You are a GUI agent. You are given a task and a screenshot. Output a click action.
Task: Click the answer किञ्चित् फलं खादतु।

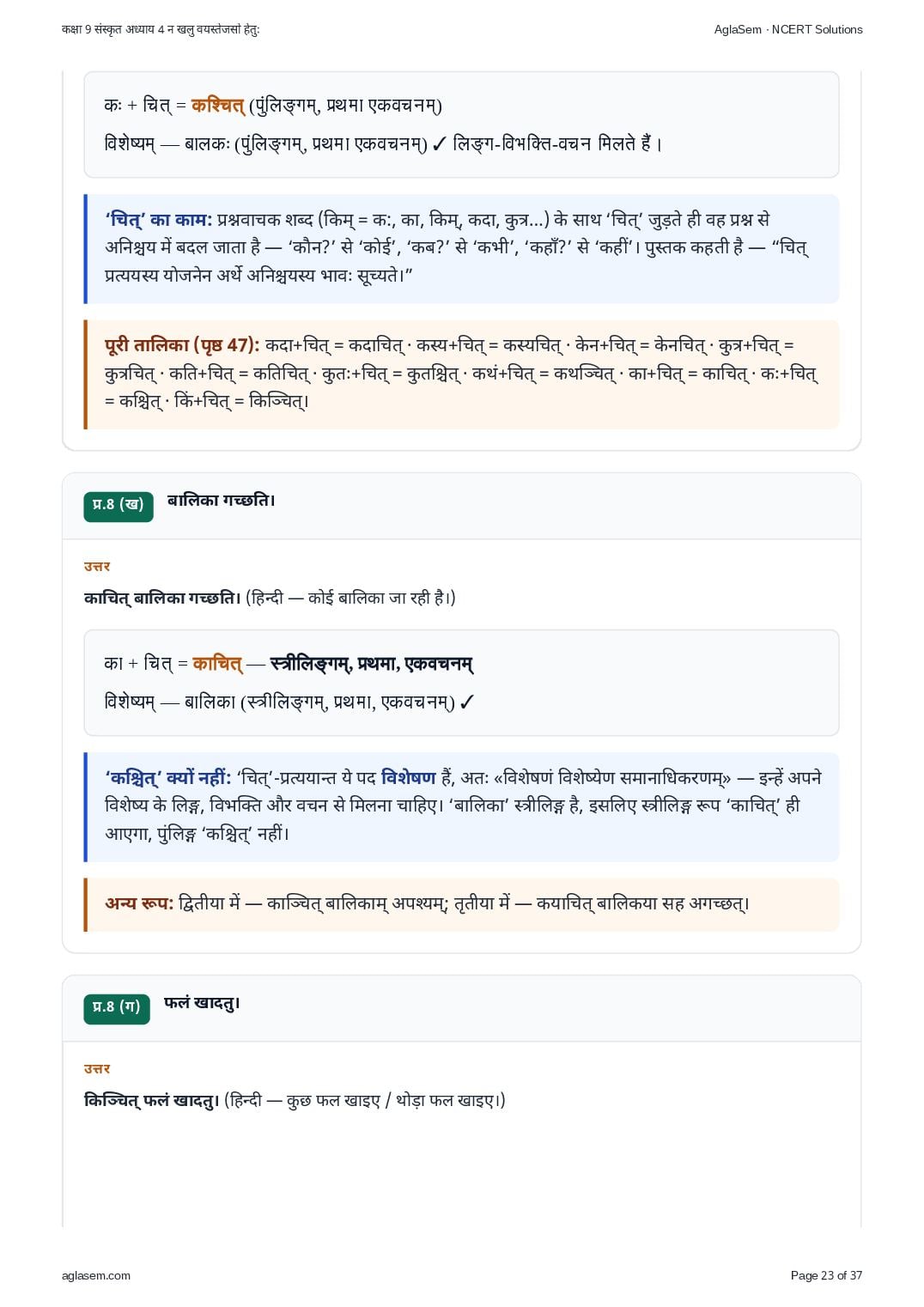tap(152, 1100)
